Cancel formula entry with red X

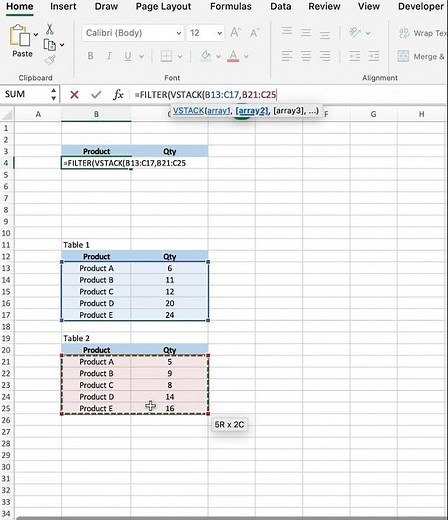[x=74, y=95]
